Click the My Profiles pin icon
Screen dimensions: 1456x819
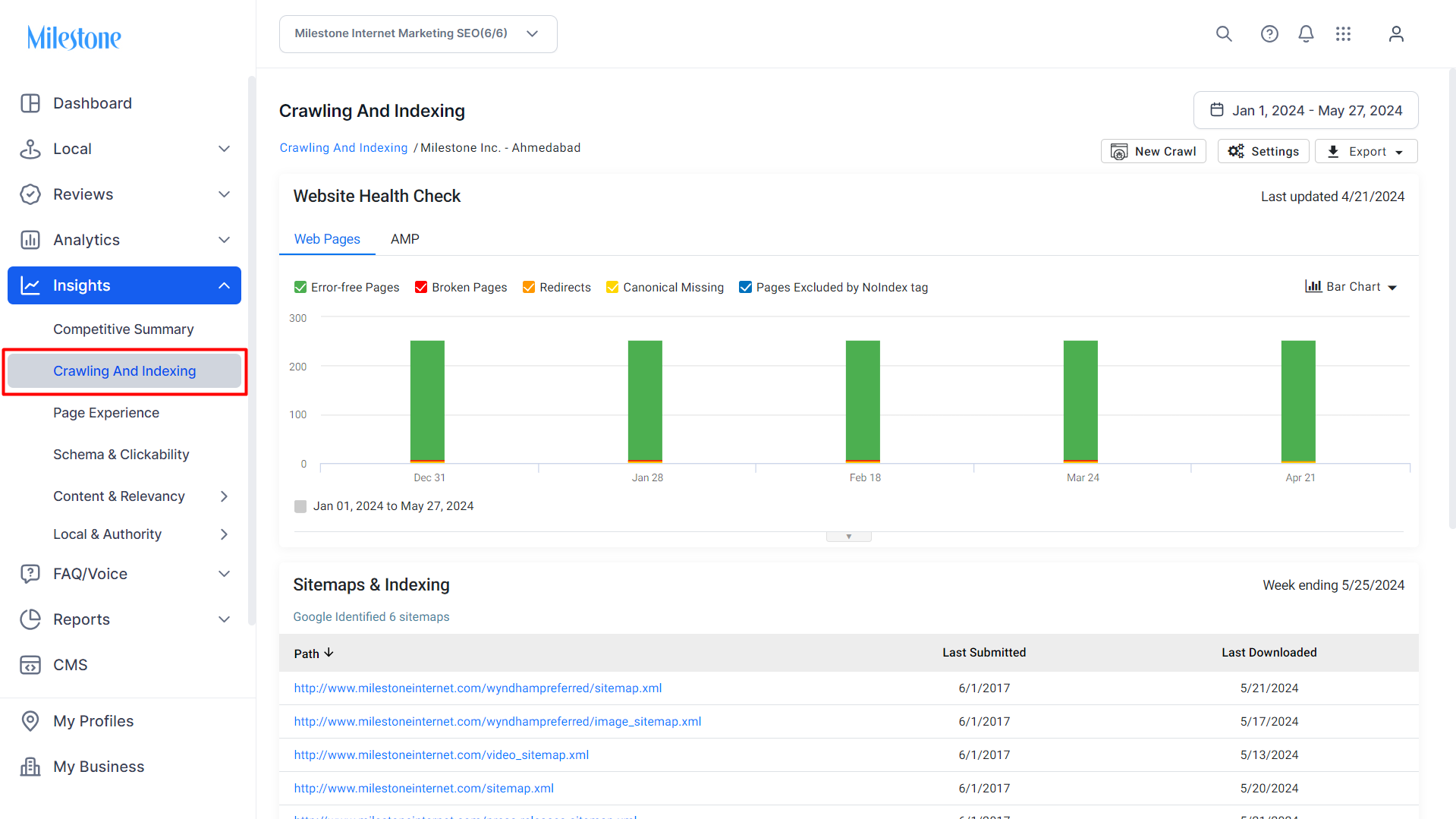click(30, 721)
